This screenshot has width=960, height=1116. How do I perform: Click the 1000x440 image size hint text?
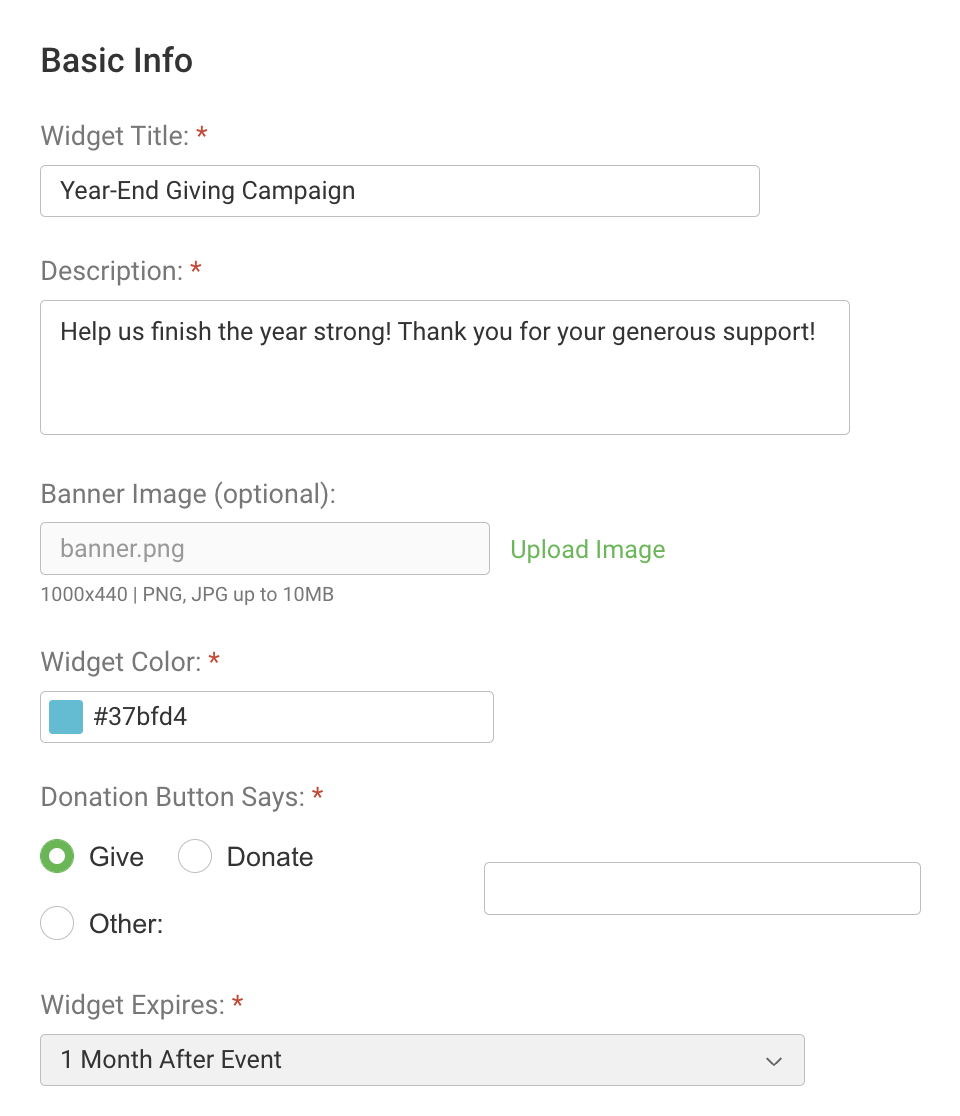click(x=187, y=595)
